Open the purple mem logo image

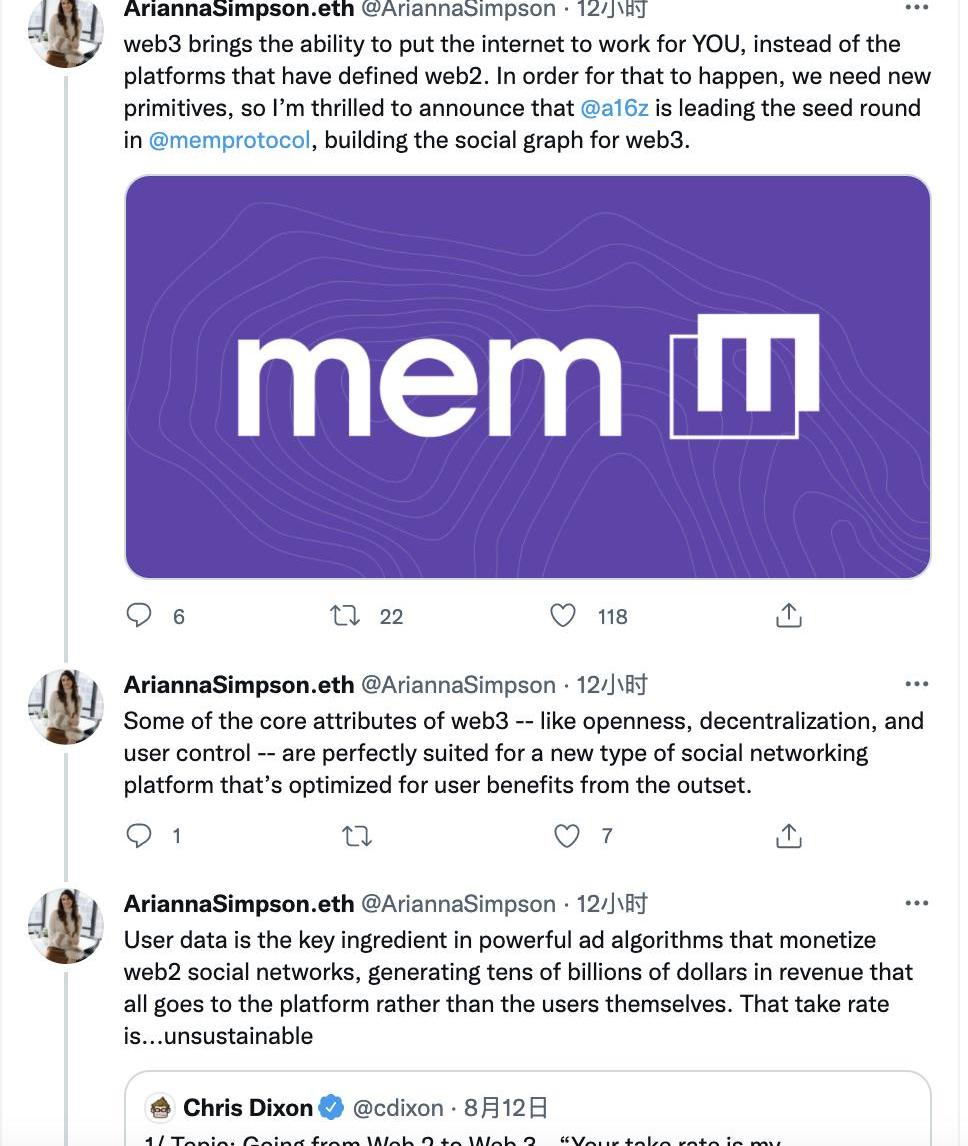click(x=527, y=377)
